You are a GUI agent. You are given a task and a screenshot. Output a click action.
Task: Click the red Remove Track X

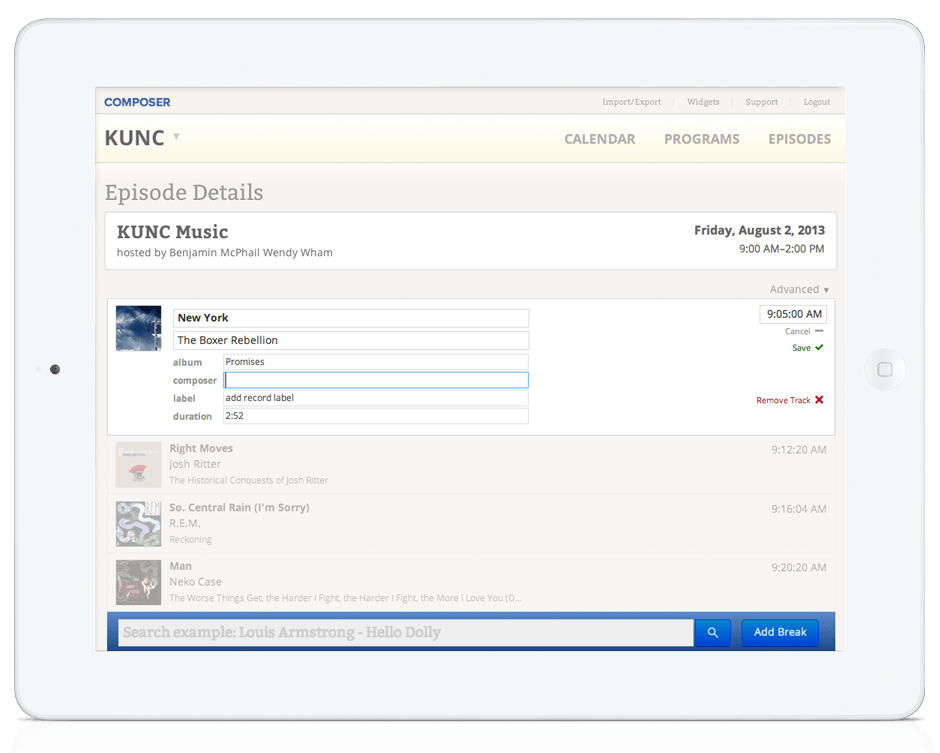tap(819, 400)
